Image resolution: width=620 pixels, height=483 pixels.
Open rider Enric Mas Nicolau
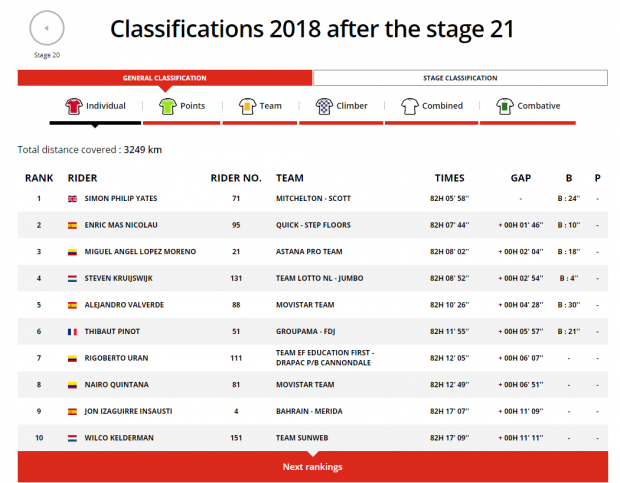point(121,225)
